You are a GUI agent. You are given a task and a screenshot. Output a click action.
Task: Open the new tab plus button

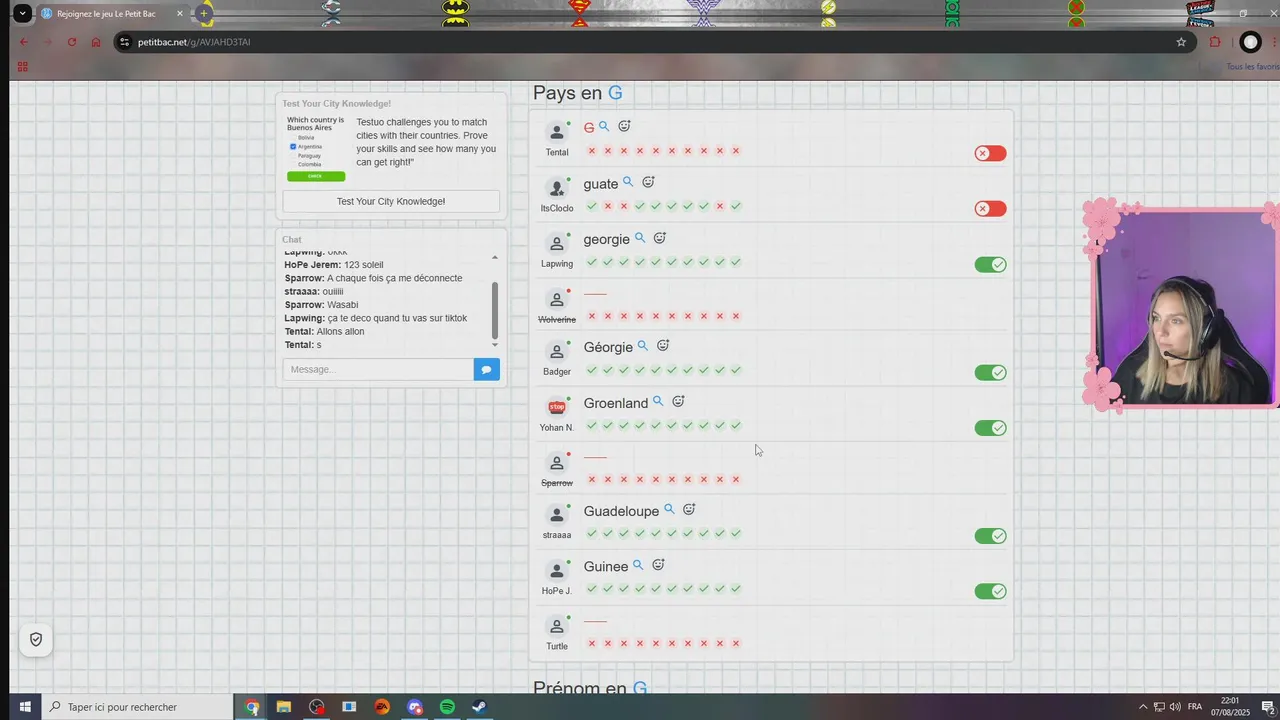pos(204,14)
